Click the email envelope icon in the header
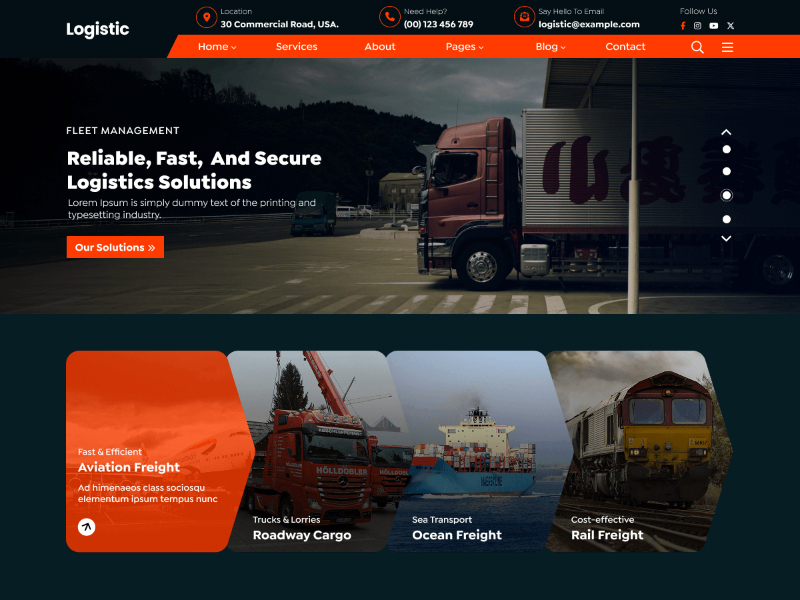Viewport: 800px width, 600px height. click(523, 18)
